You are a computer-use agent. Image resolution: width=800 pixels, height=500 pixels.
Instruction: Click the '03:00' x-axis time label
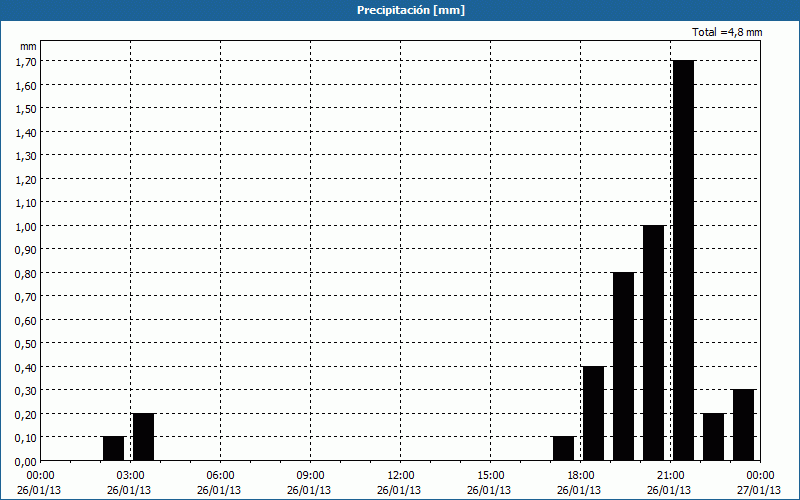(130, 476)
